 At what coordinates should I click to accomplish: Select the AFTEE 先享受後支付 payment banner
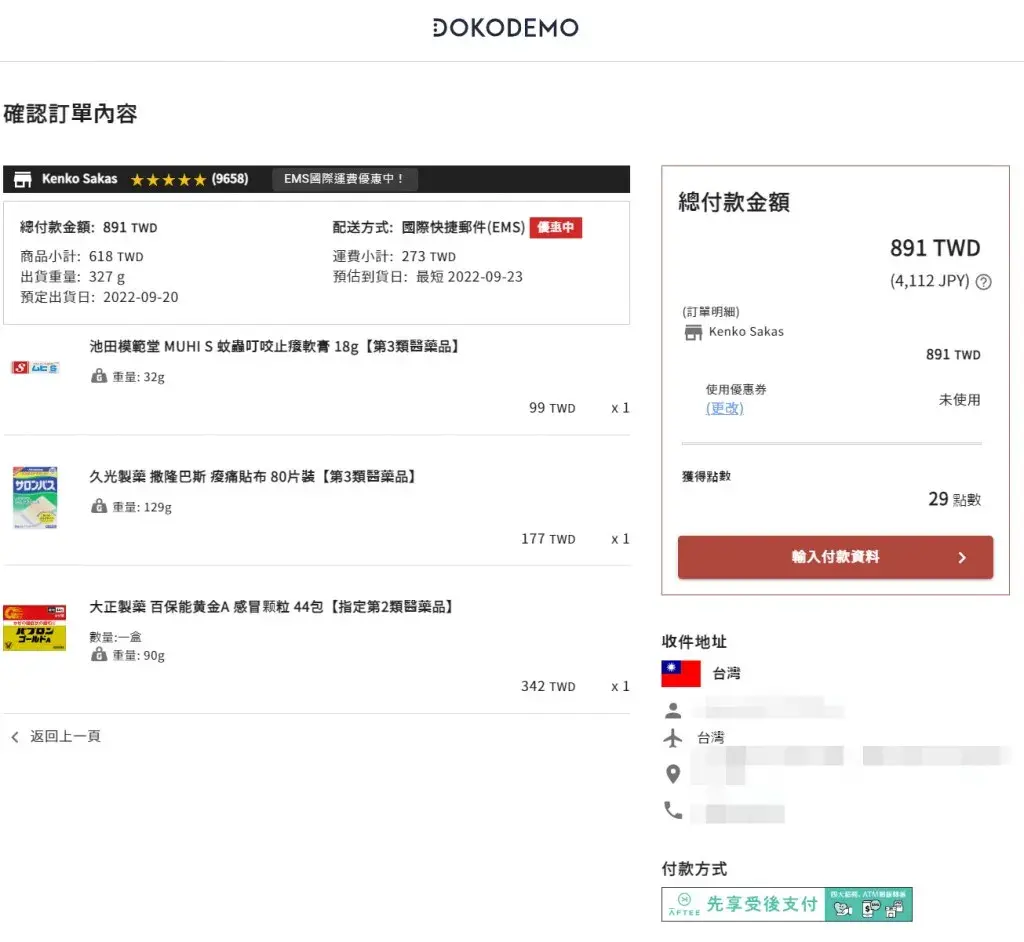tap(786, 904)
